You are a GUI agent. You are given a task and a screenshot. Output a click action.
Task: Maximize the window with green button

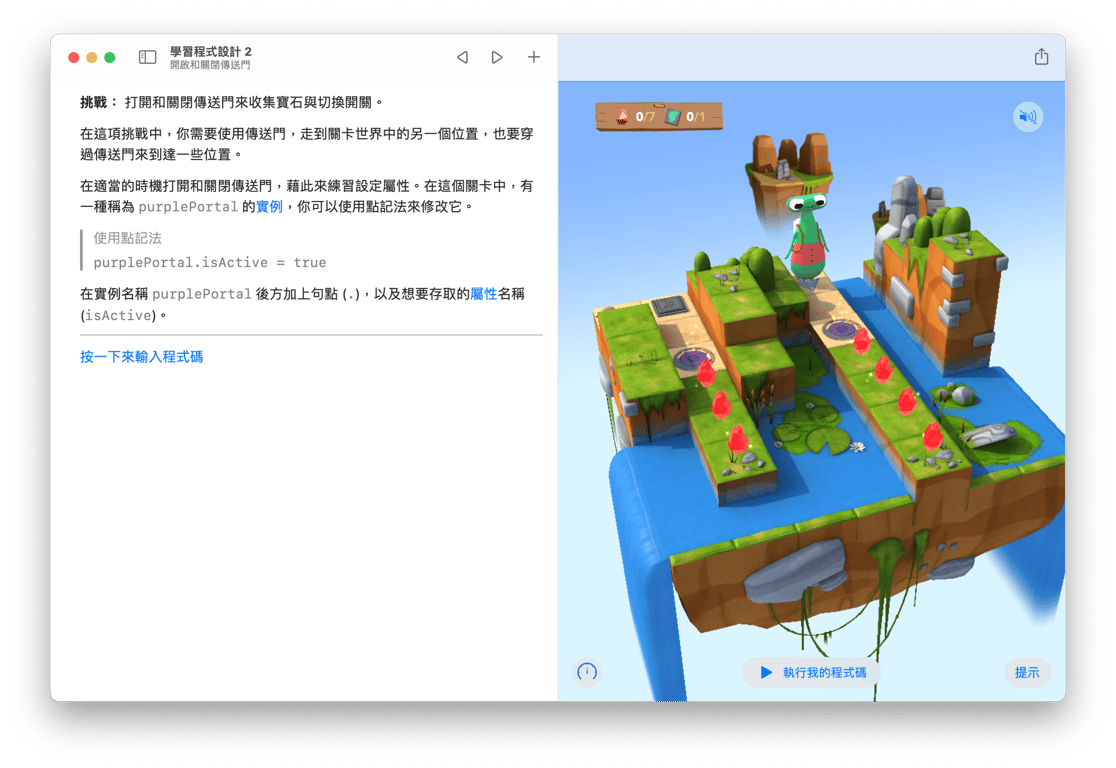[110, 57]
